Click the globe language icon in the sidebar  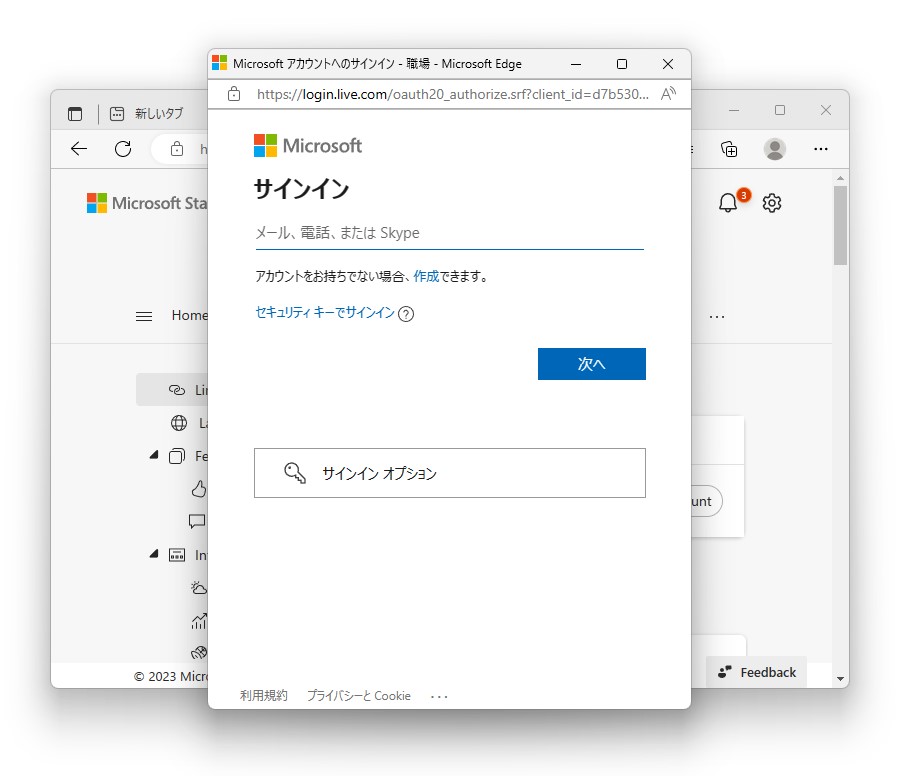pyautogui.click(x=181, y=422)
